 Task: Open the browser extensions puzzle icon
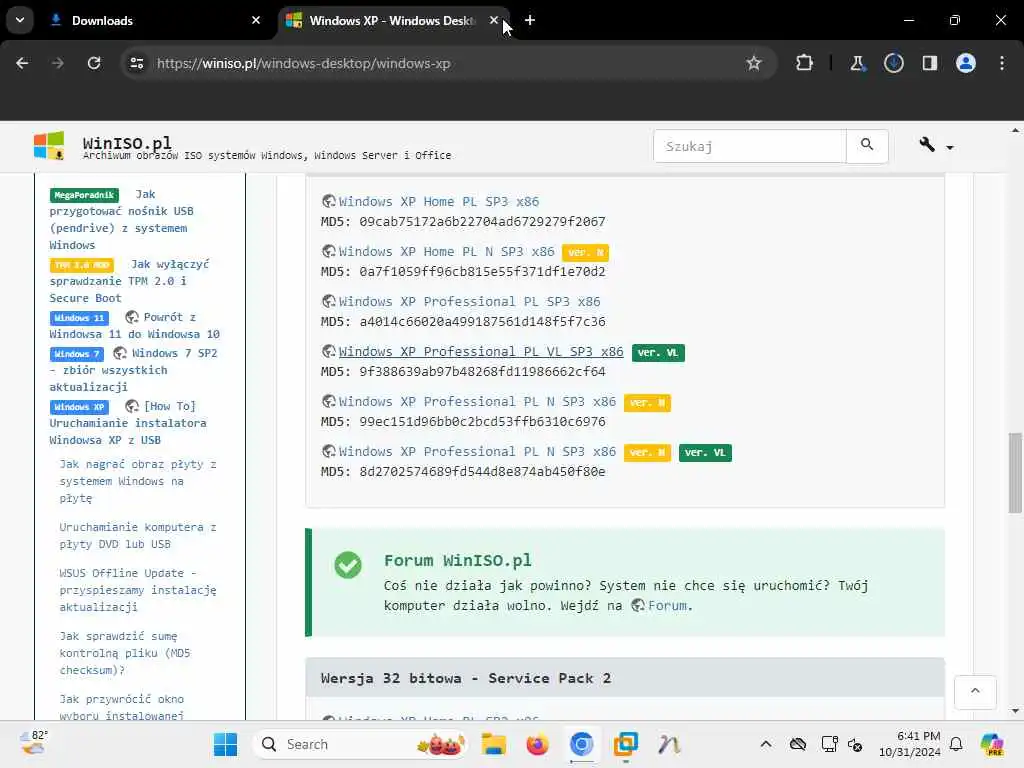805,63
